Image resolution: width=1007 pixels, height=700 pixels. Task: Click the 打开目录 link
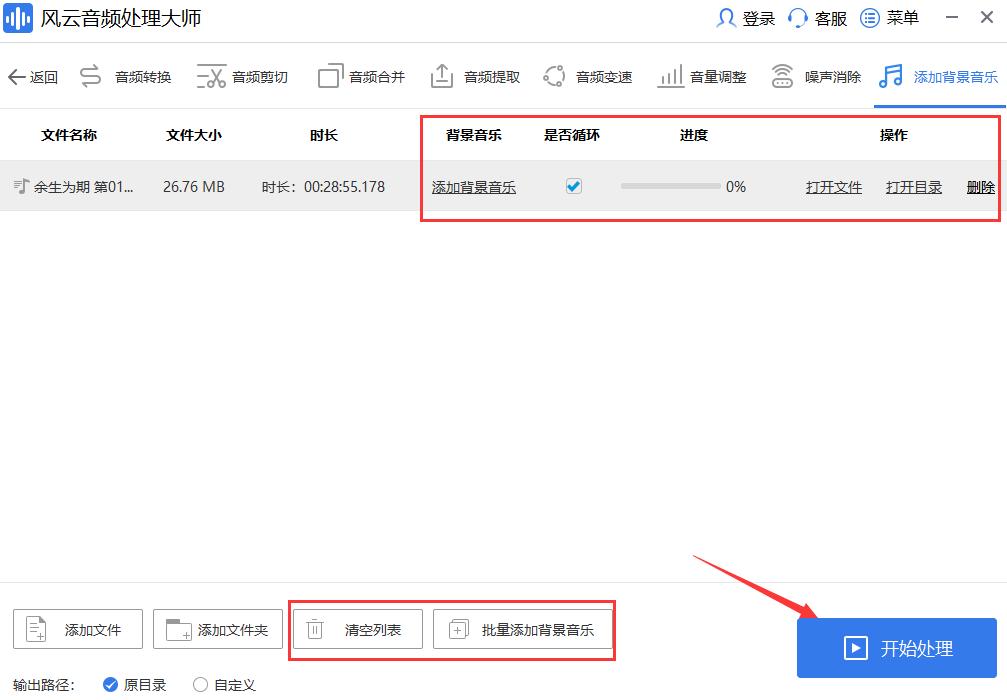[913, 186]
